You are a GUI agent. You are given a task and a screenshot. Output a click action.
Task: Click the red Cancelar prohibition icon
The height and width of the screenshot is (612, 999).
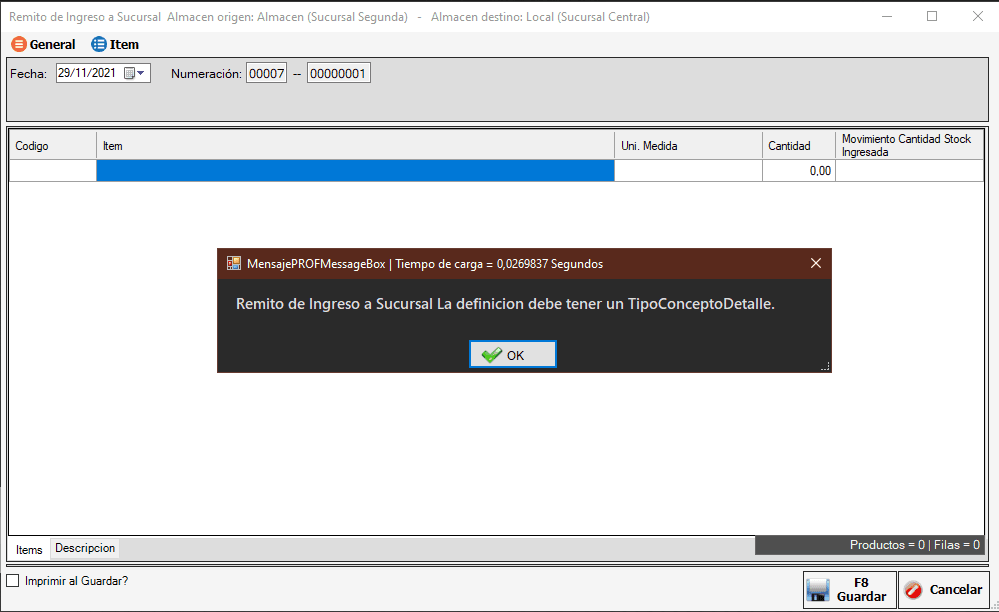(912, 590)
